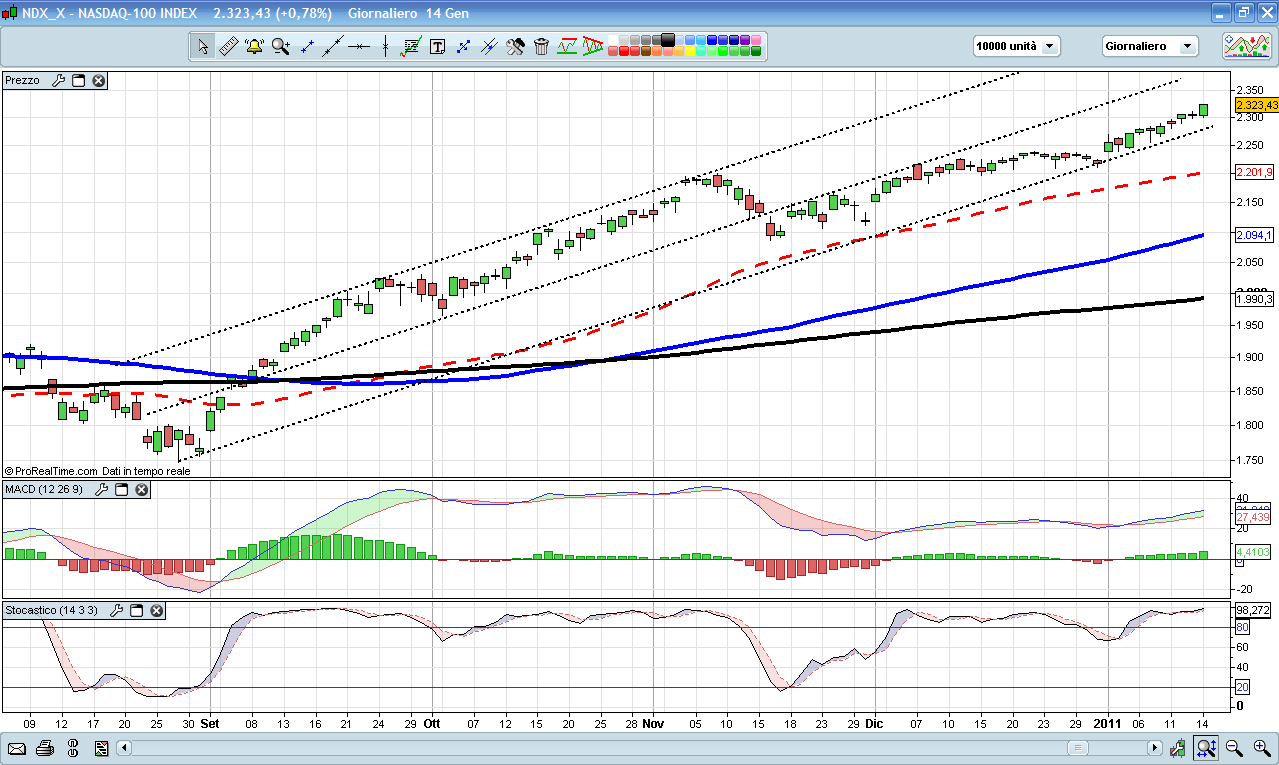Select the vertical line drawing tool
The width and height of the screenshot is (1279, 765).
pyautogui.click(x=385, y=46)
